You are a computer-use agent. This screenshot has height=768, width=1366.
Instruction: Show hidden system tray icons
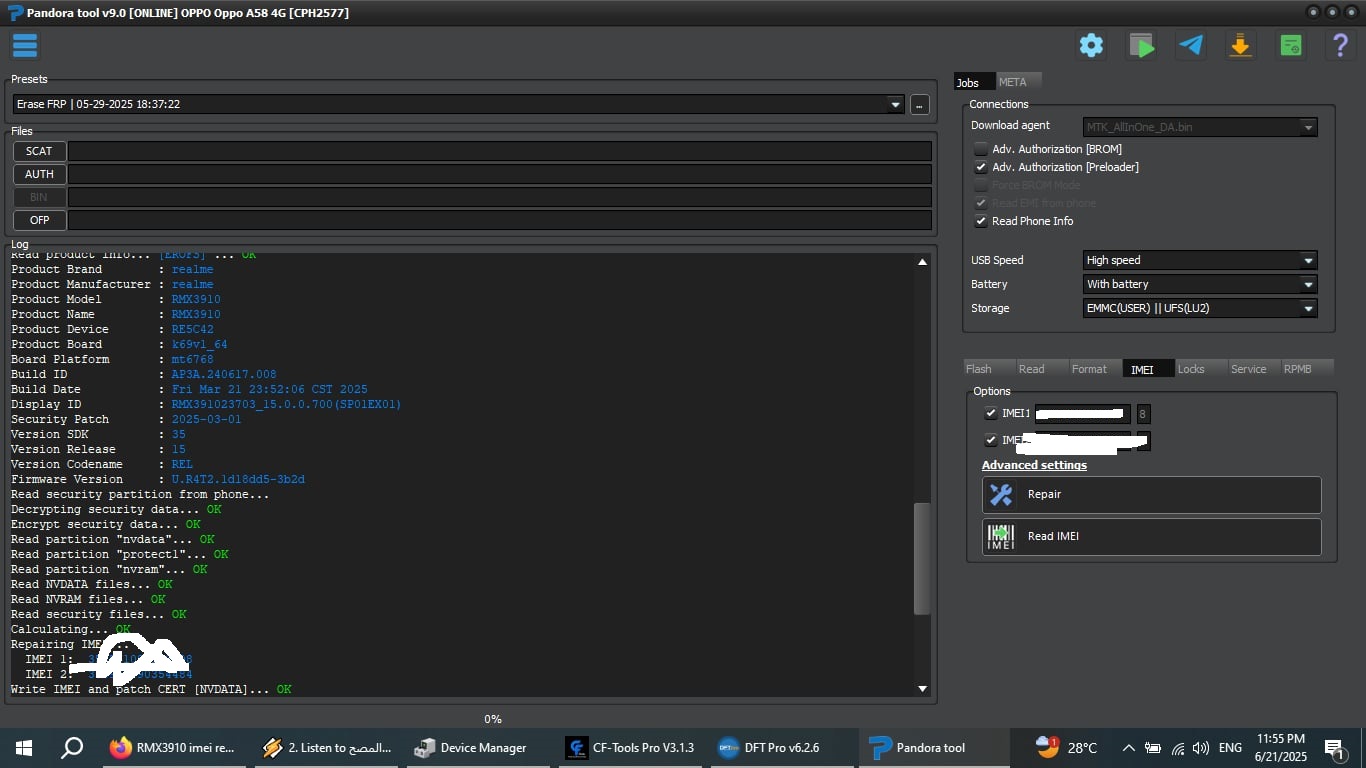point(1128,748)
